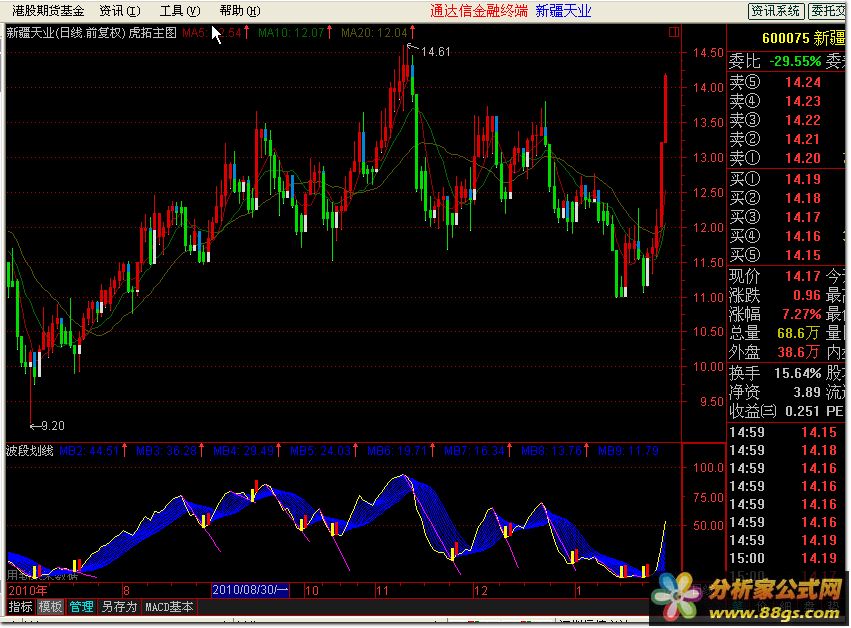Click 卖③ price 14.22
The image size is (851, 628).
coord(803,120)
